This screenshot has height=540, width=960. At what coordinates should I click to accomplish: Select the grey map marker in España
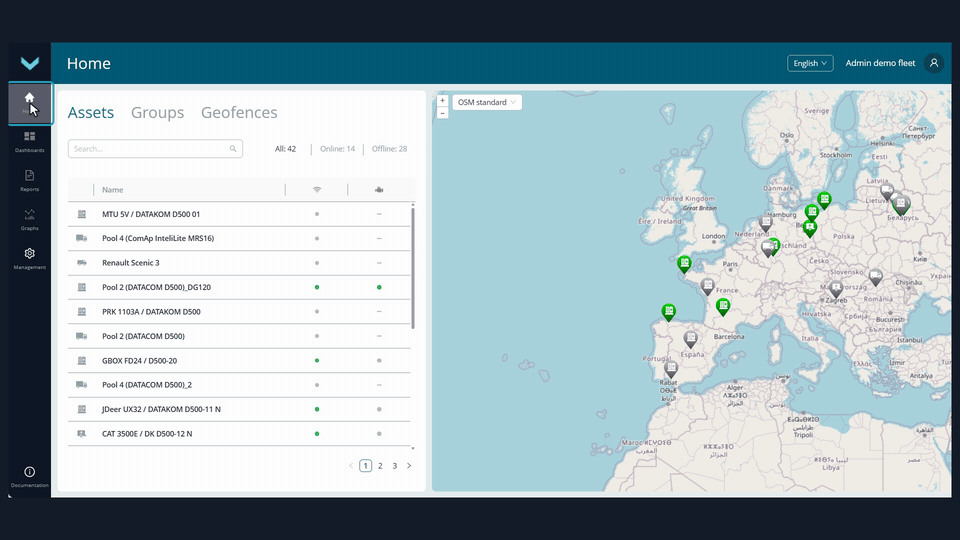coord(691,339)
